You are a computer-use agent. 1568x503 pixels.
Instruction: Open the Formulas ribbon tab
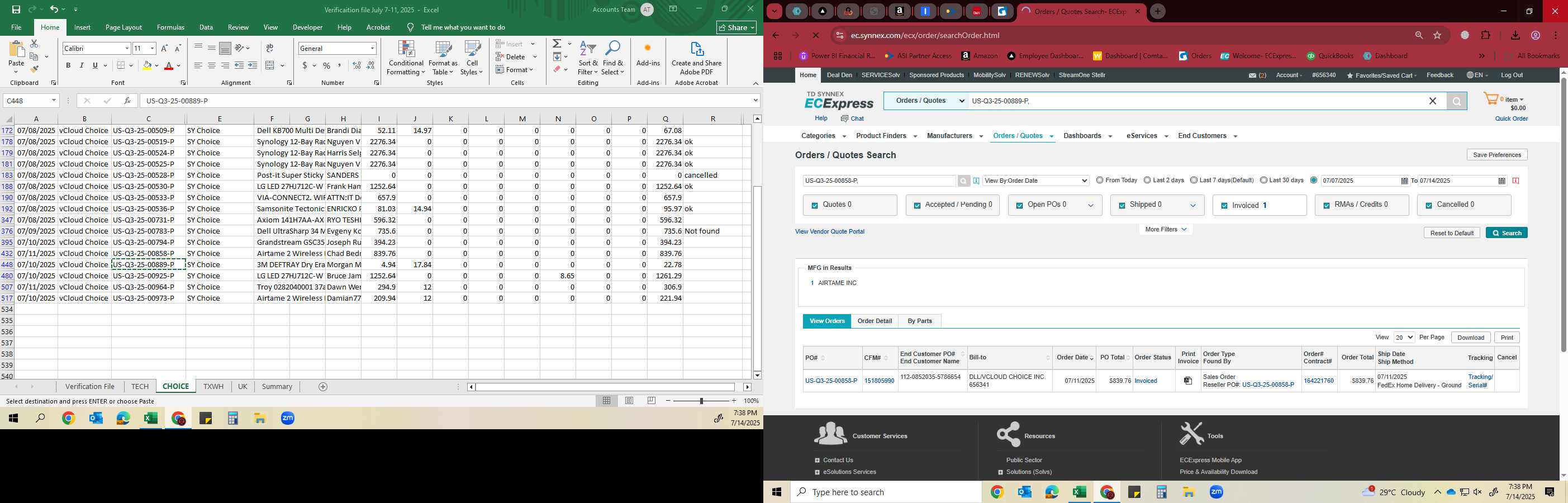tap(170, 27)
